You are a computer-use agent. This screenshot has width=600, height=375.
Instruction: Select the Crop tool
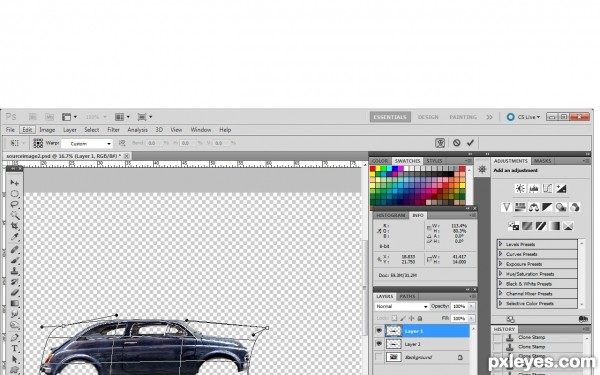coord(15,226)
